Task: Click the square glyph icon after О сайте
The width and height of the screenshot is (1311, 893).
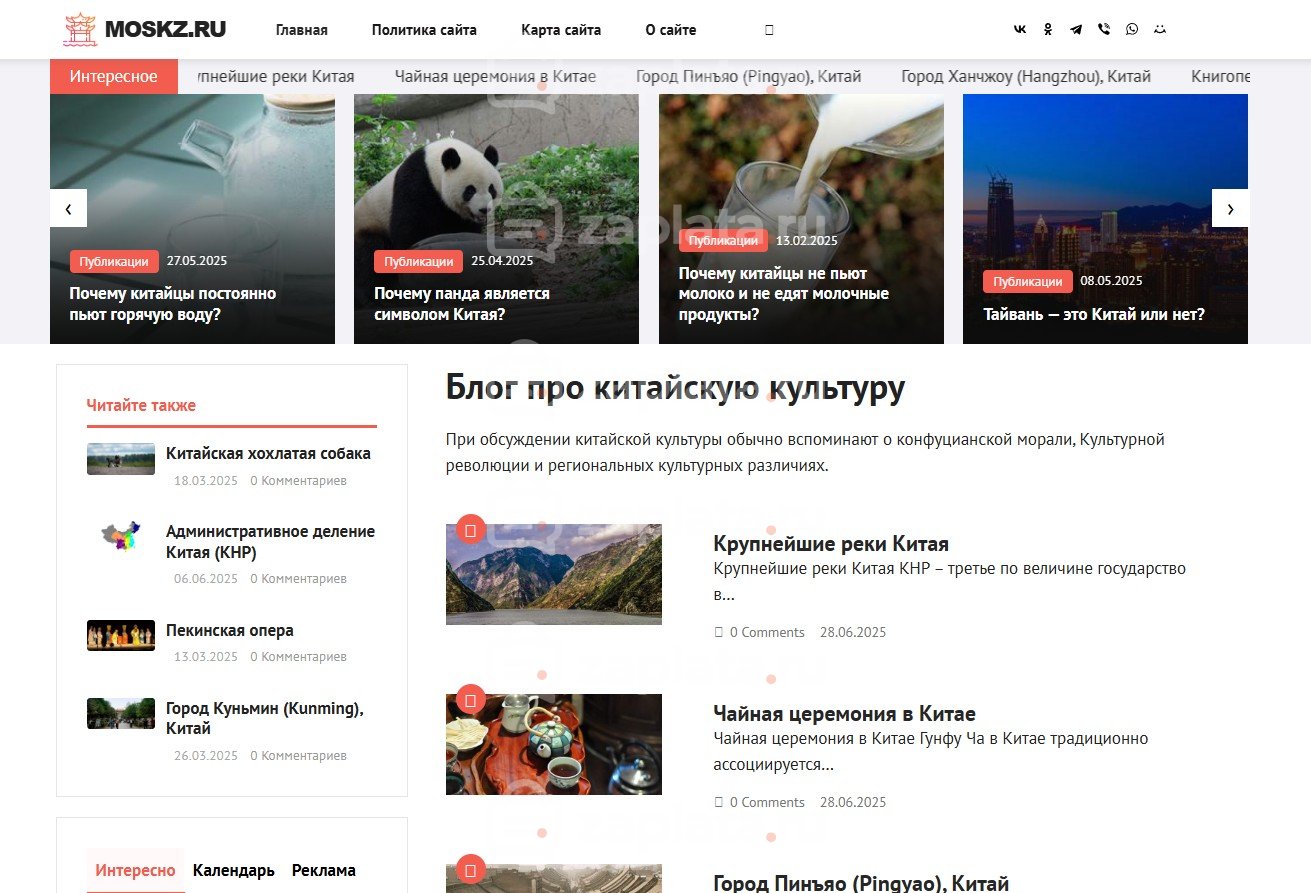Action: tap(769, 30)
